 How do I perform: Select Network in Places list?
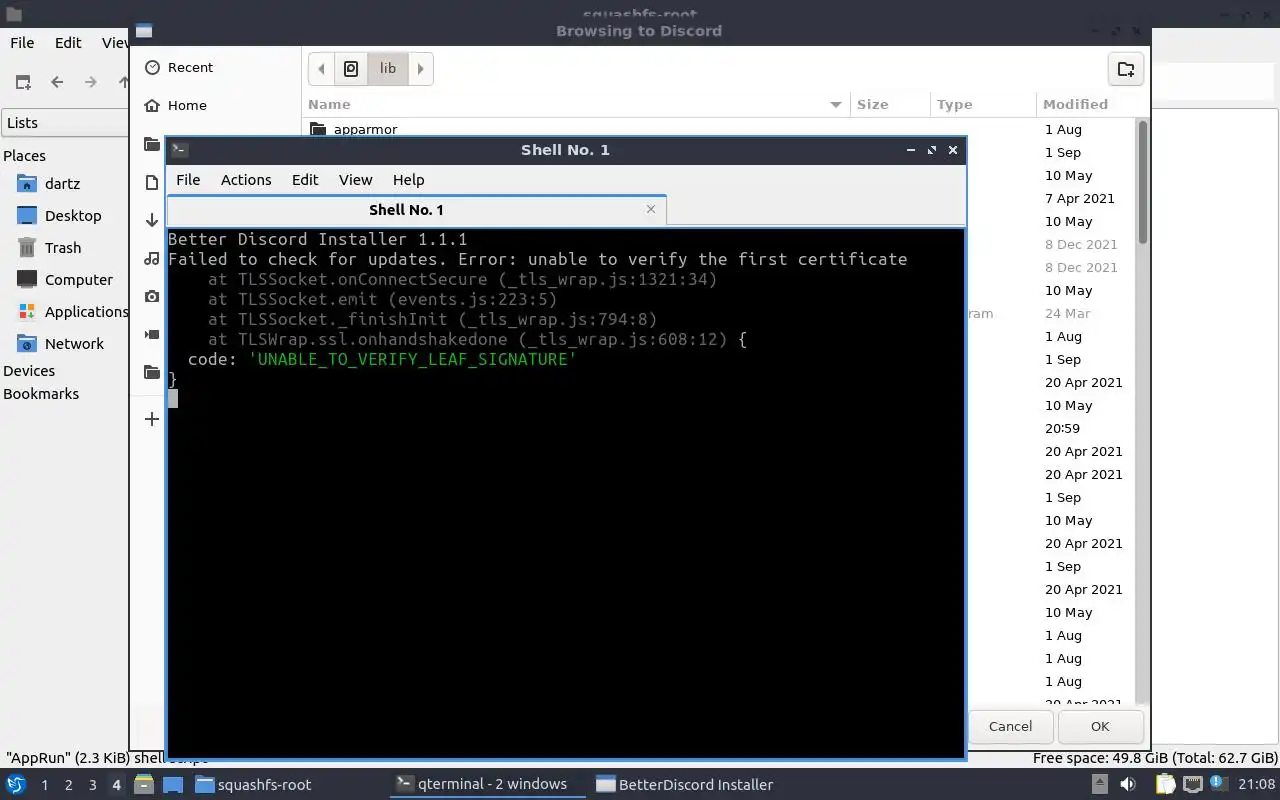(74, 344)
